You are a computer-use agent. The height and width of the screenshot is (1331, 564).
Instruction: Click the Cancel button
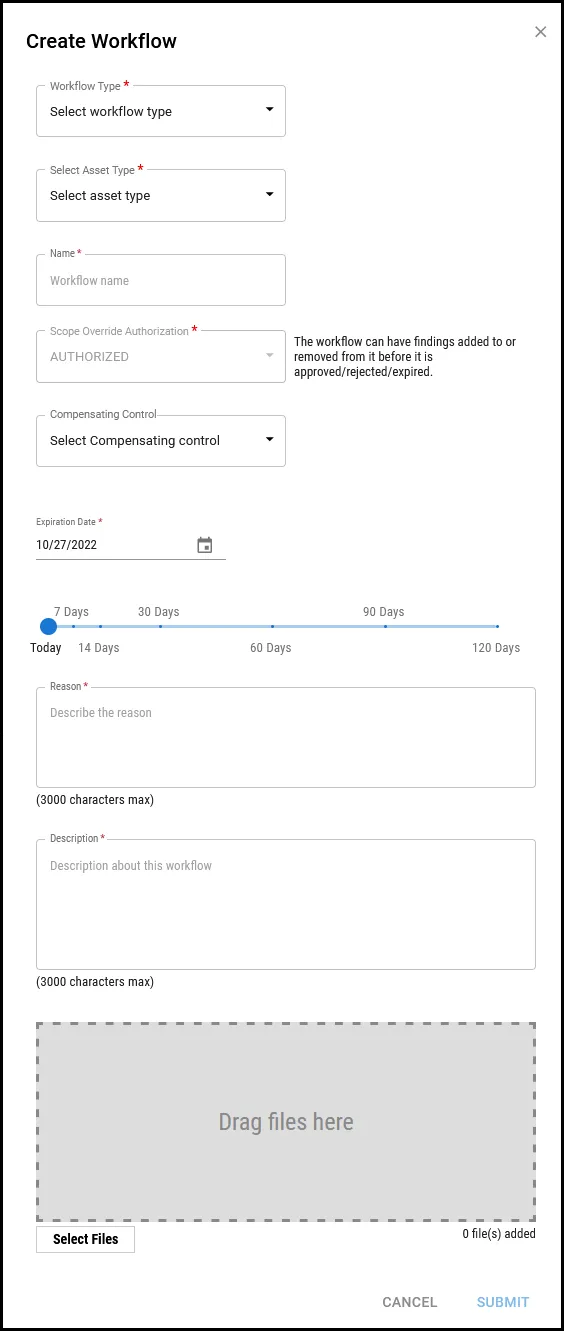(410, 1302)
